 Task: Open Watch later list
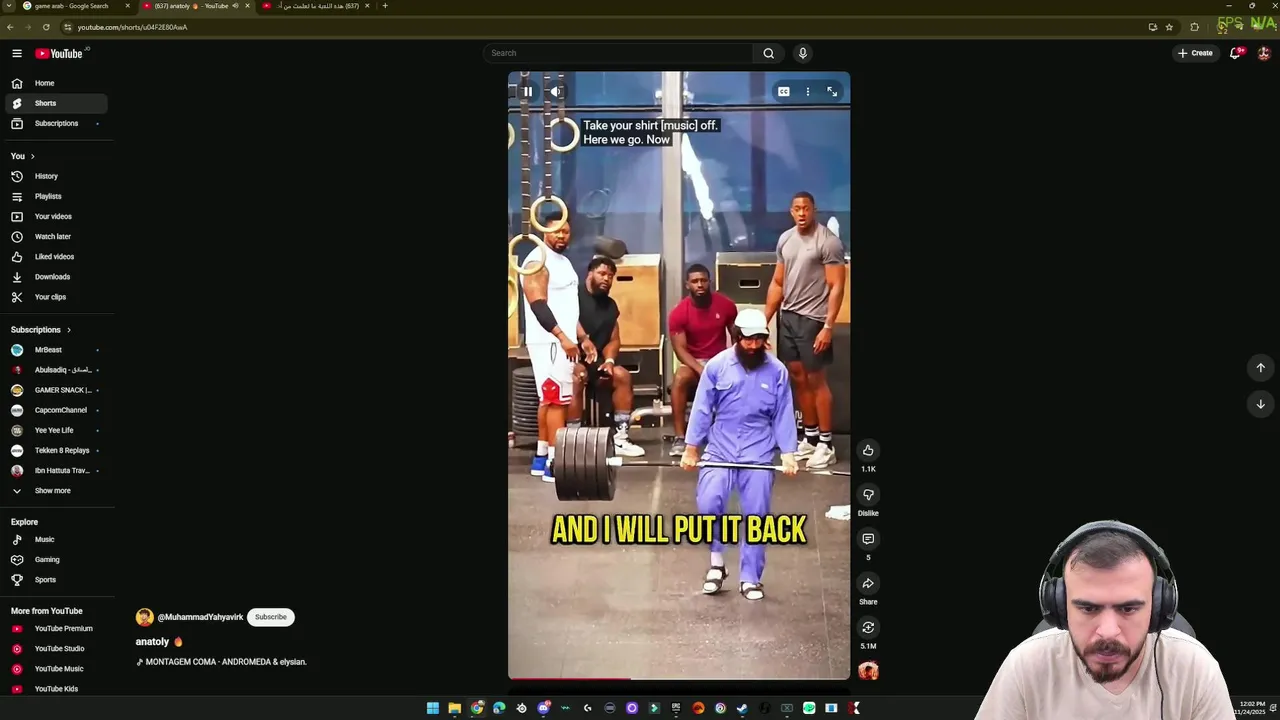click(55, 236)
